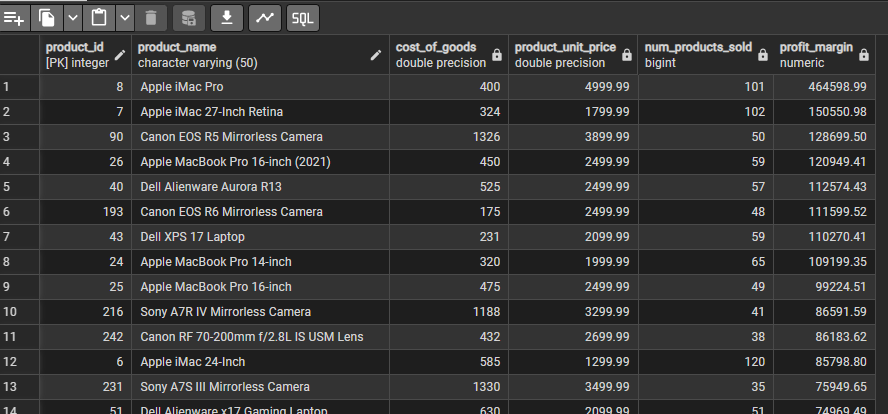The height and width of the screenshot is (414, 888).
Task: Click the select-all corner header cell
Action: pyautogui.click(x=19, y=55)
